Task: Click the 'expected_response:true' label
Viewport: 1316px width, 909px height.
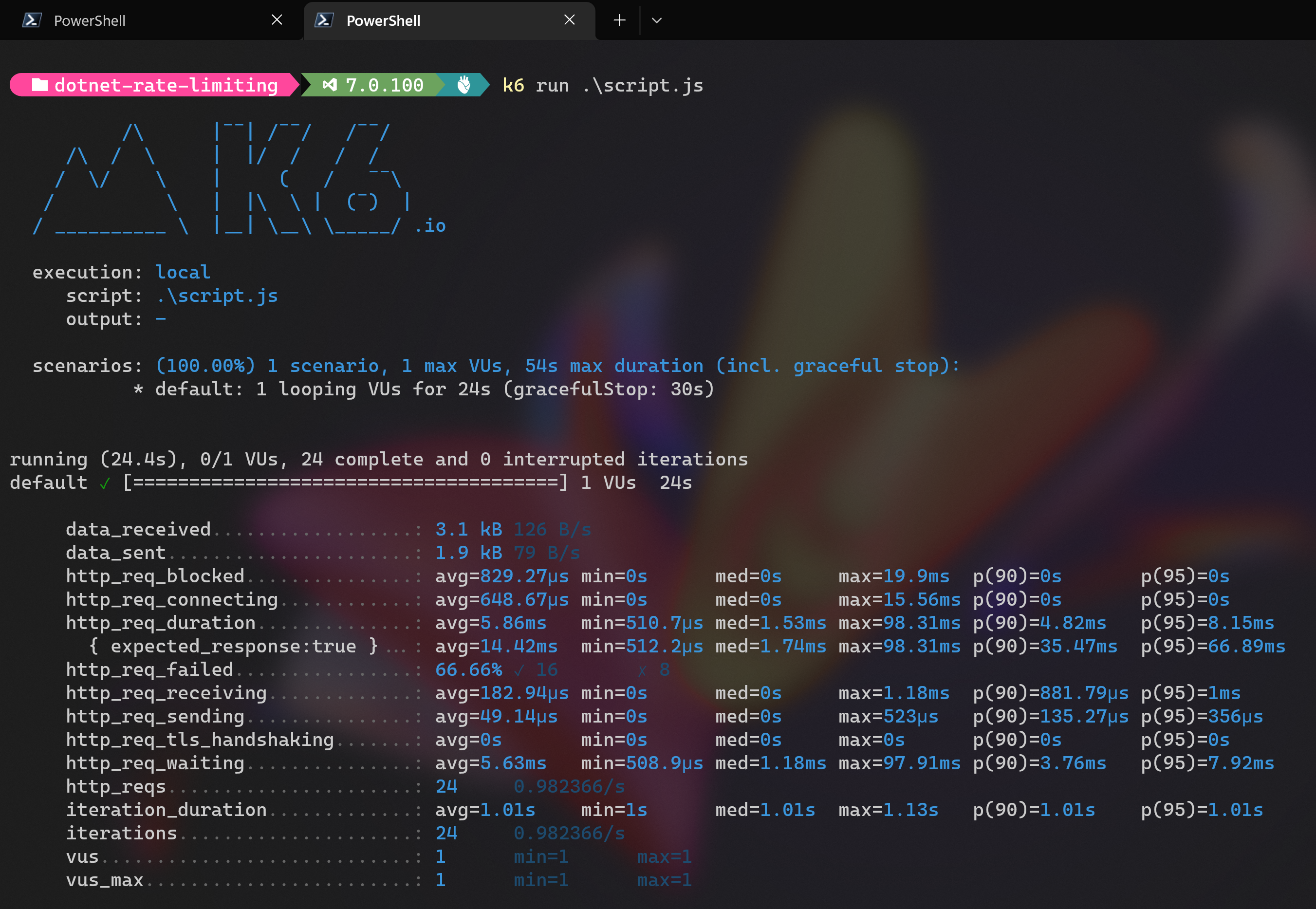Action: [x=233, y=646]
